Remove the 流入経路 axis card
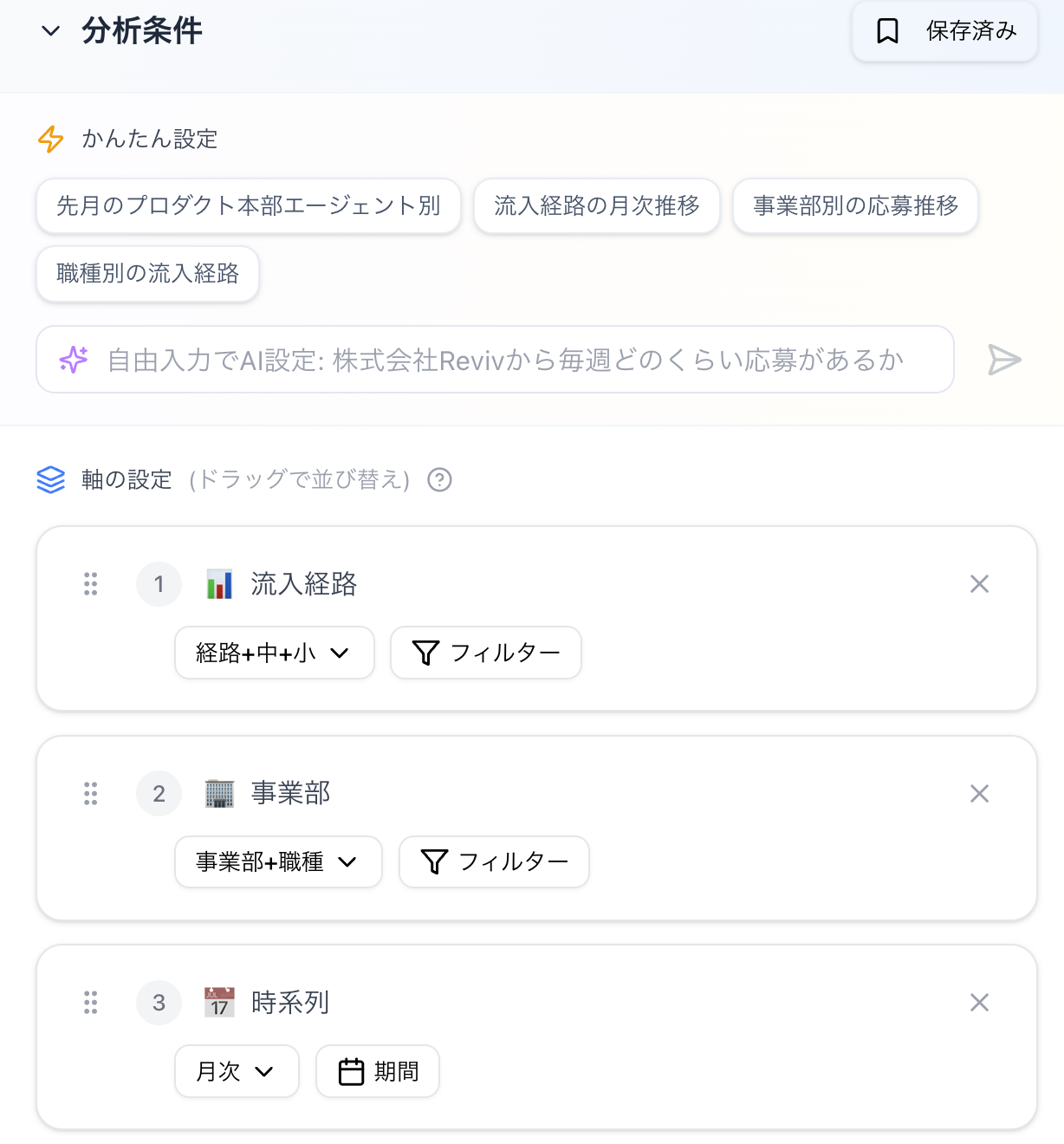This screenshot has width=1064, height=1144. tap(979, 584)
